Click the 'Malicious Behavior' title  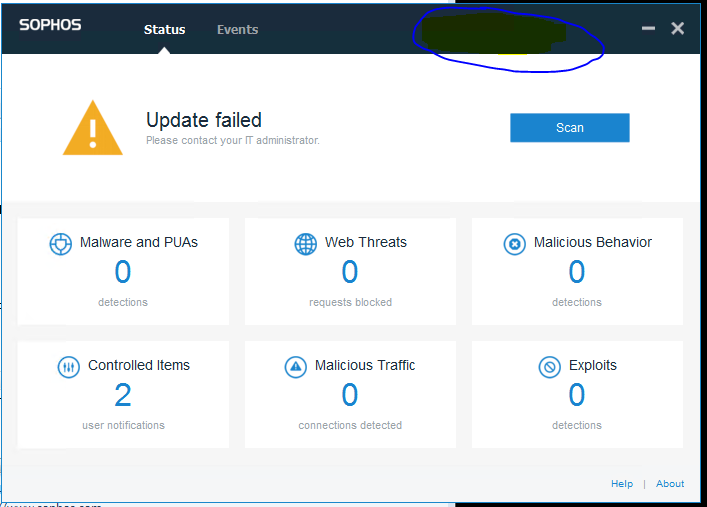tap(593, 242)
